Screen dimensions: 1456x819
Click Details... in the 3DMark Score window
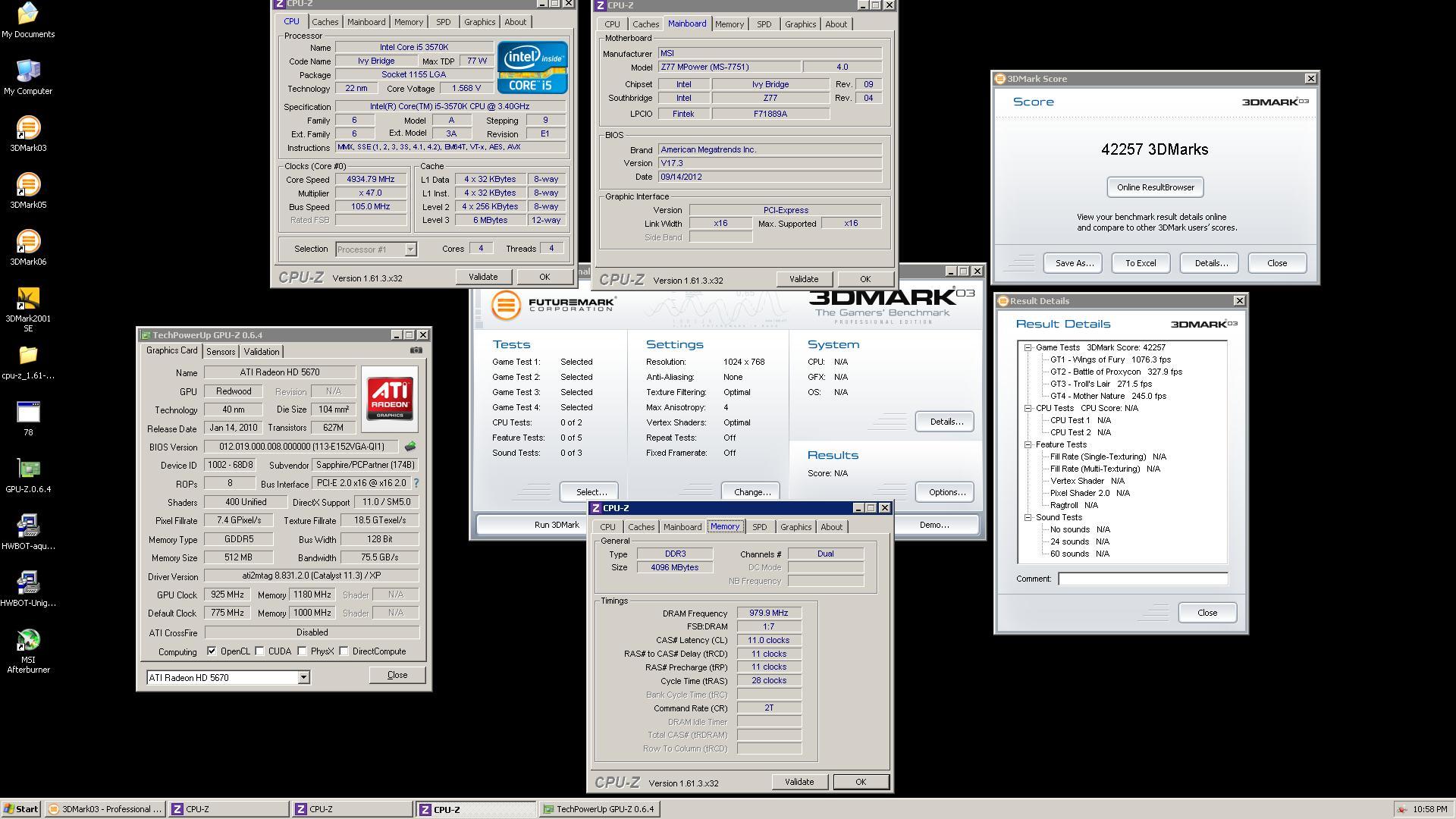(x=1210, y=263)
